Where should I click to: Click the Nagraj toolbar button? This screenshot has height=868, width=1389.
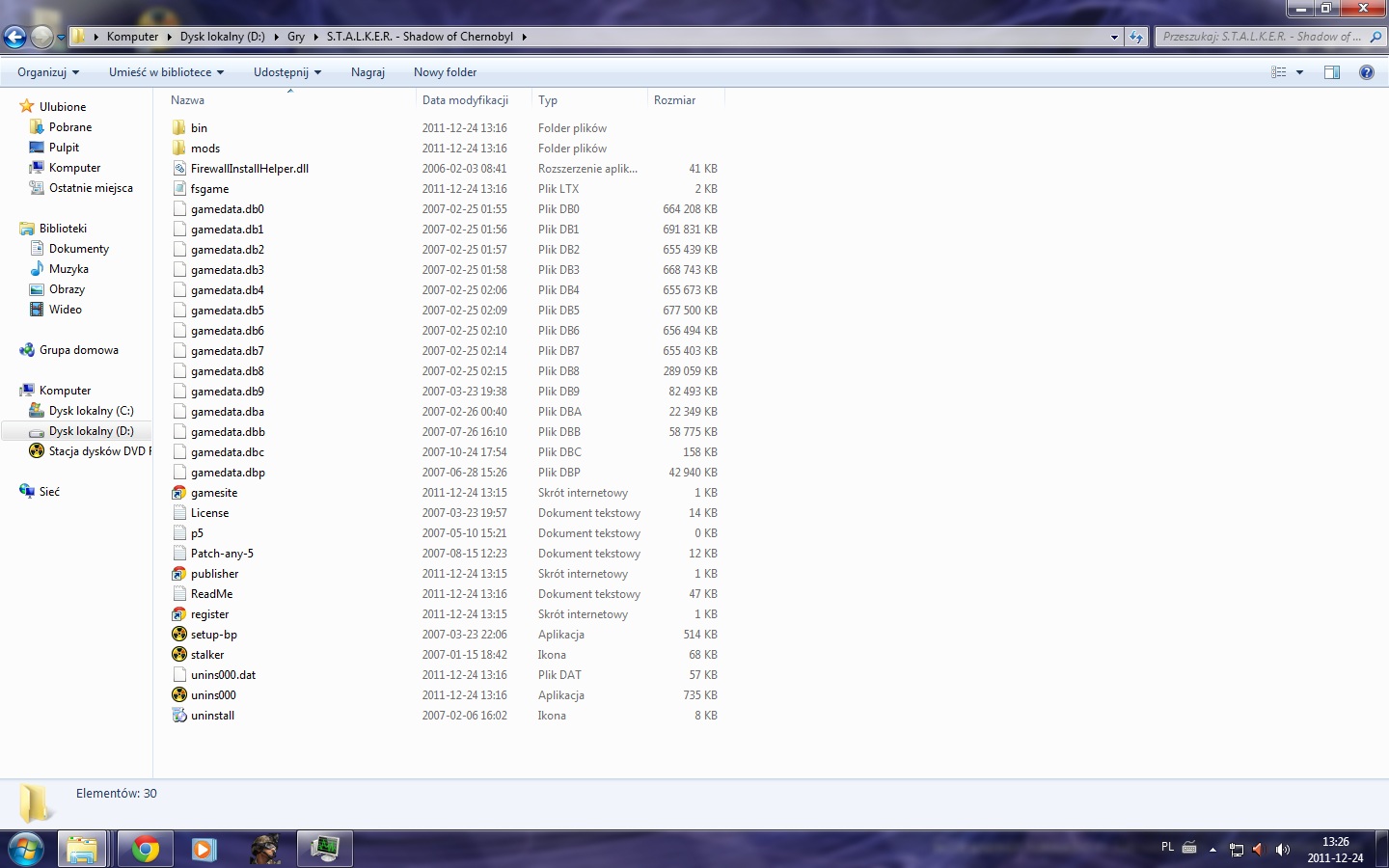(x=368, y=72)
